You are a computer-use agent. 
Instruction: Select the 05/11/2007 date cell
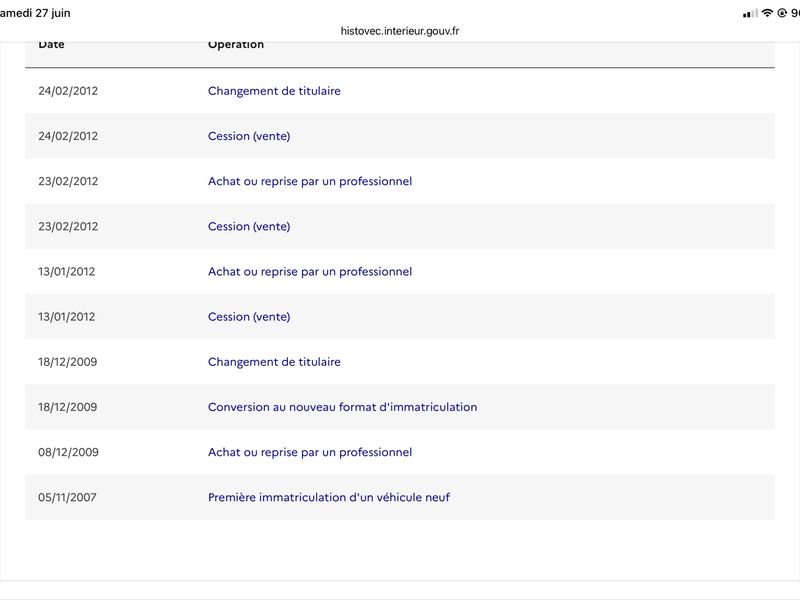tap(67, 497)
